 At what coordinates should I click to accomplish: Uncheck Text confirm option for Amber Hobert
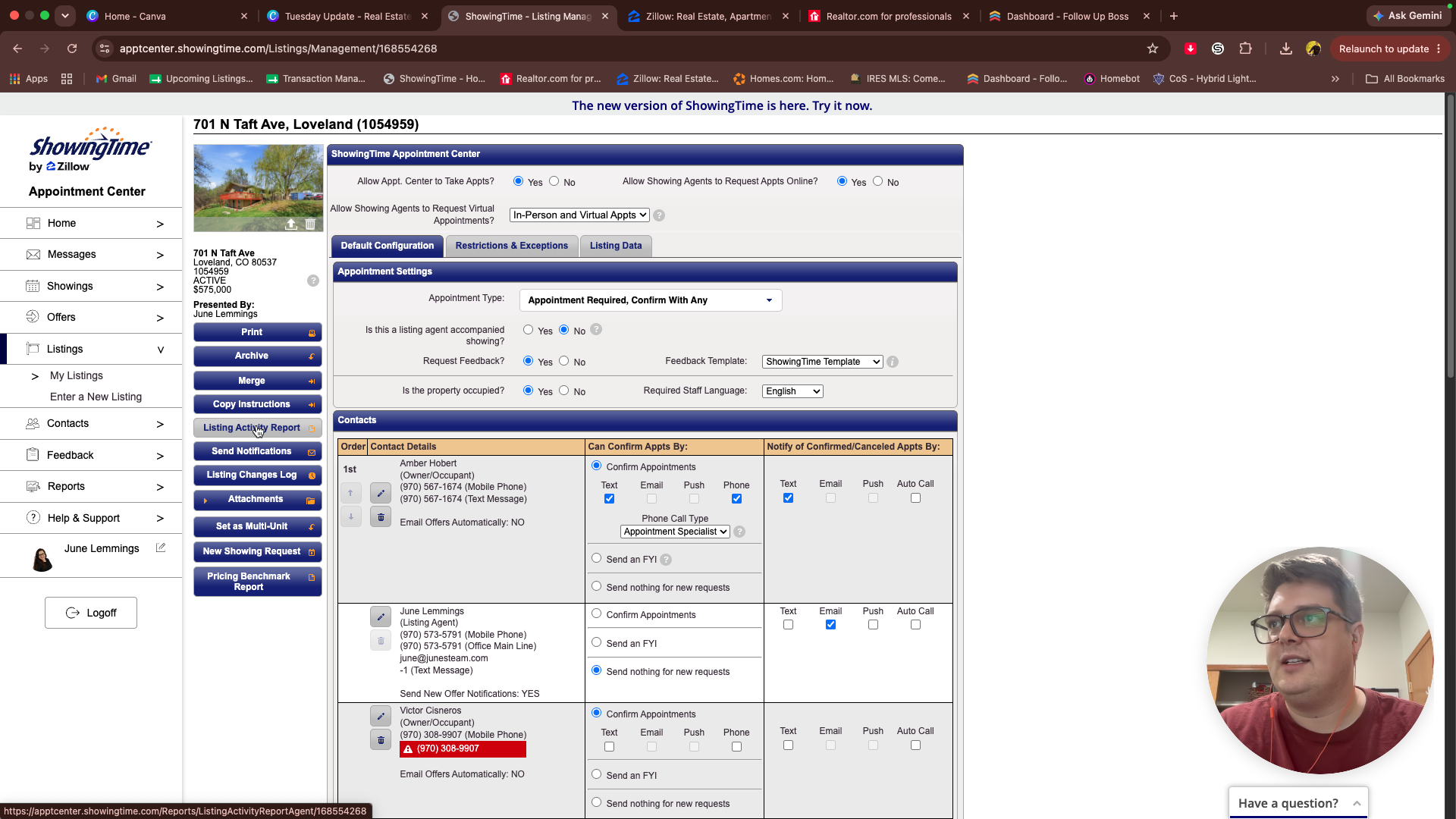(609, 499)
